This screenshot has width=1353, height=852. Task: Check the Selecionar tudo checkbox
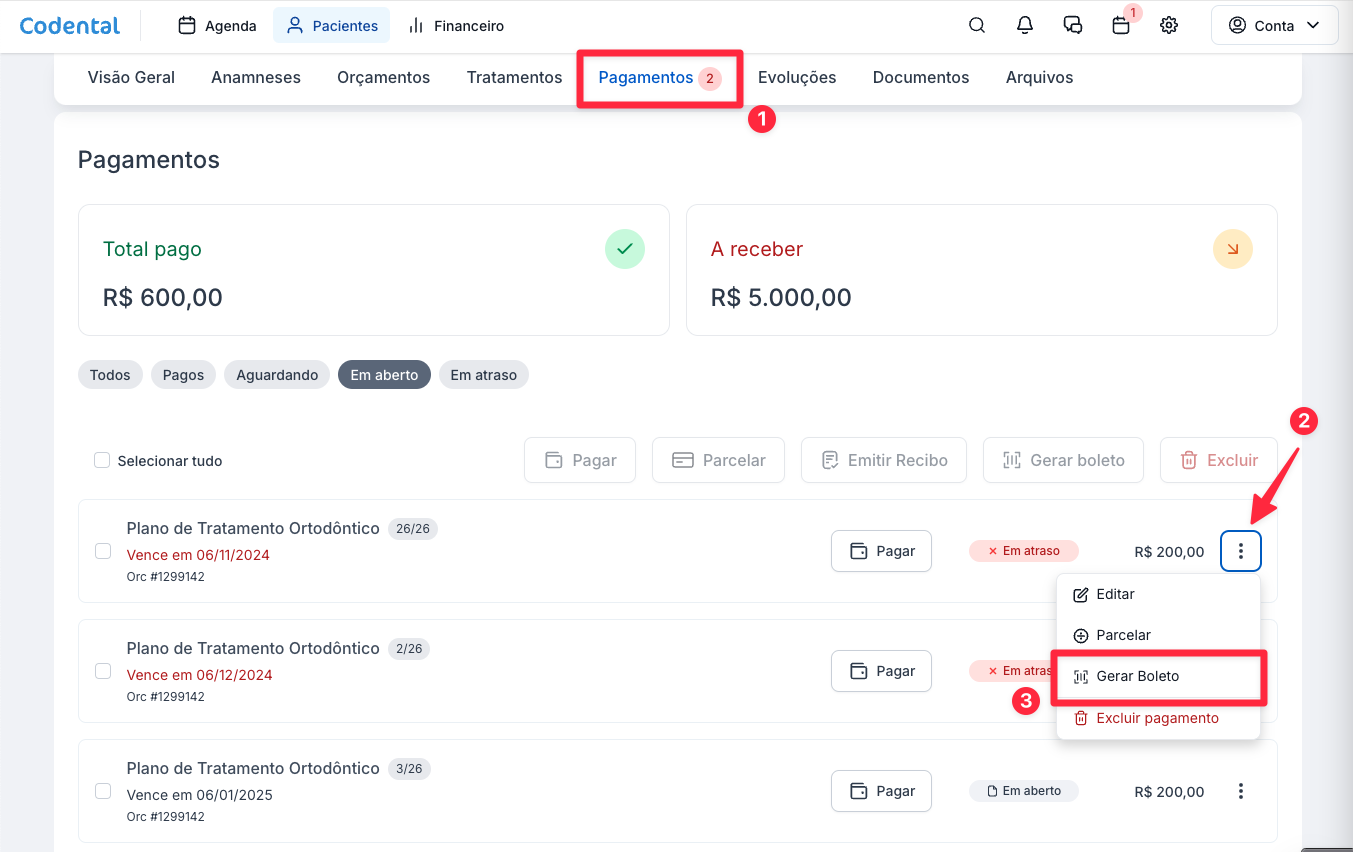click(102, 461)
